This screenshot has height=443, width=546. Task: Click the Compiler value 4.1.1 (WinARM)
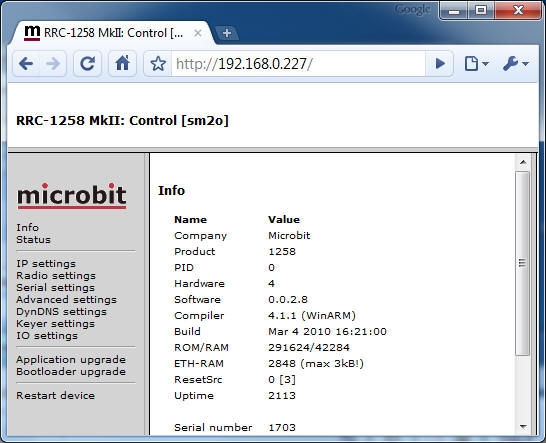(x=312, y=316)
